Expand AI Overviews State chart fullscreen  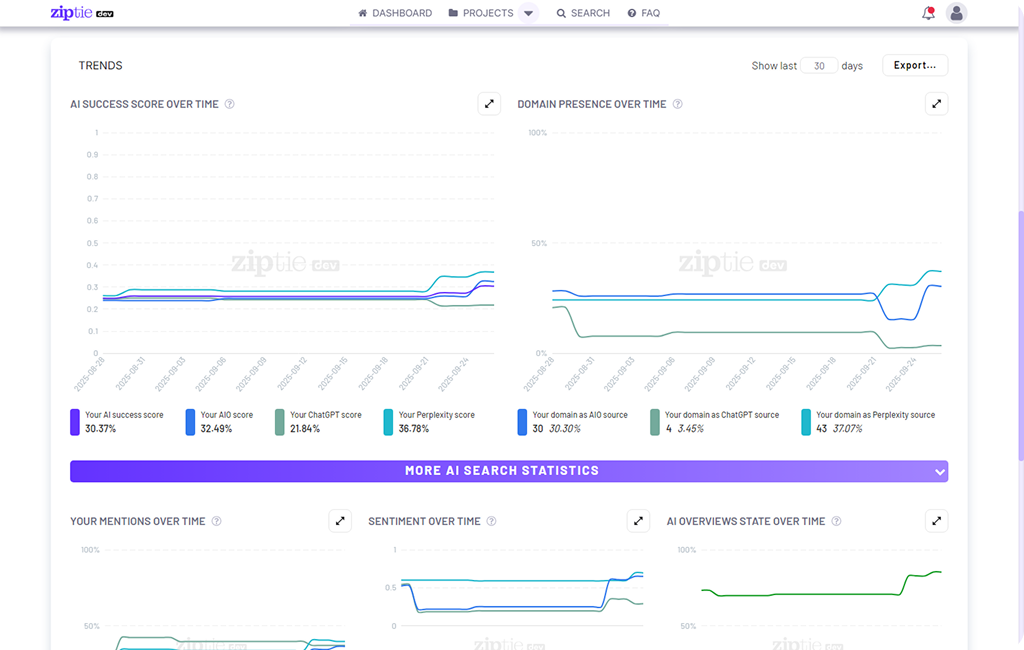[936, 521]
